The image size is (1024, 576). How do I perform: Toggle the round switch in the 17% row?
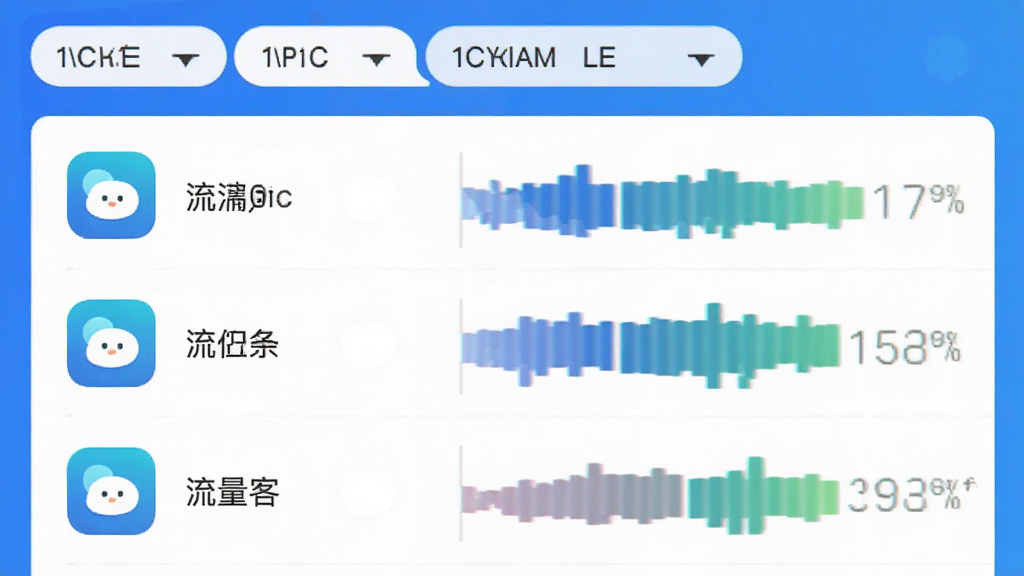367,197
